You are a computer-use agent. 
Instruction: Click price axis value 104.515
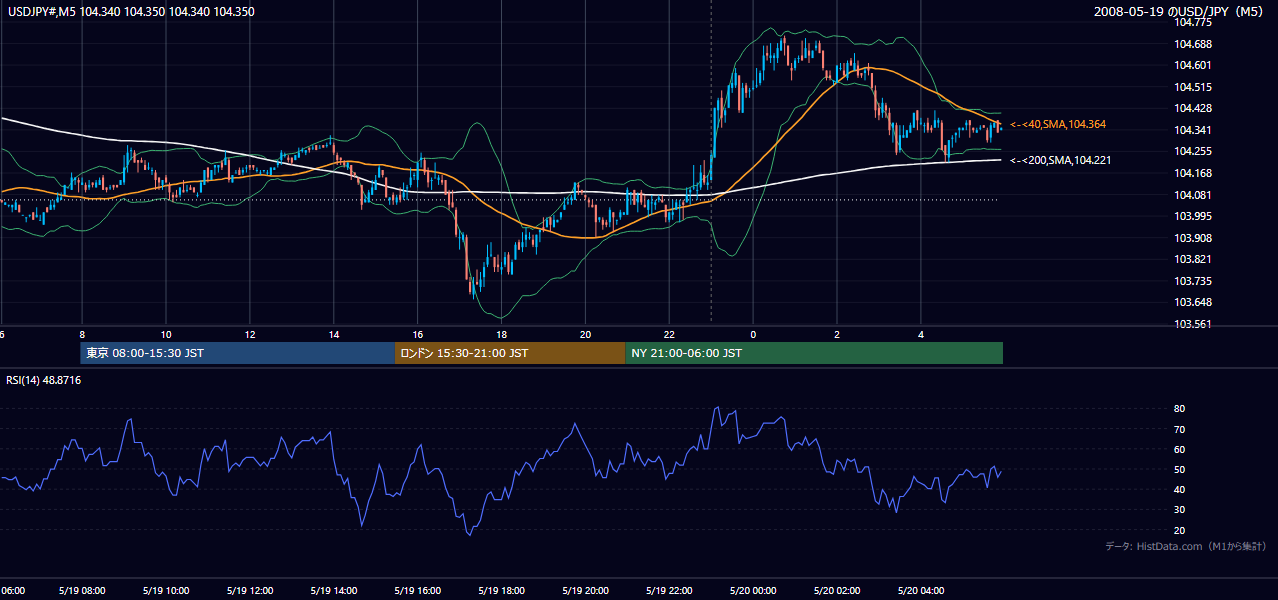click(1194, 87)
